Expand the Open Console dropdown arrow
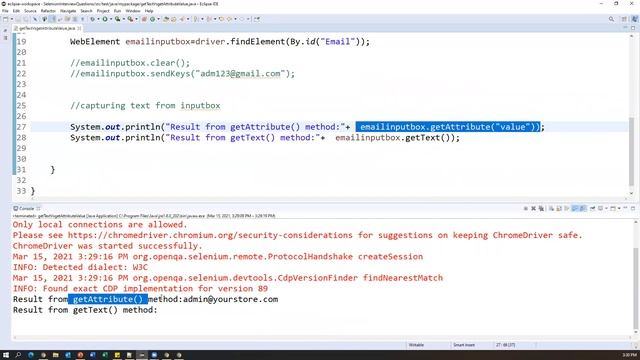 pyautogui.click(x=619, y=209)
